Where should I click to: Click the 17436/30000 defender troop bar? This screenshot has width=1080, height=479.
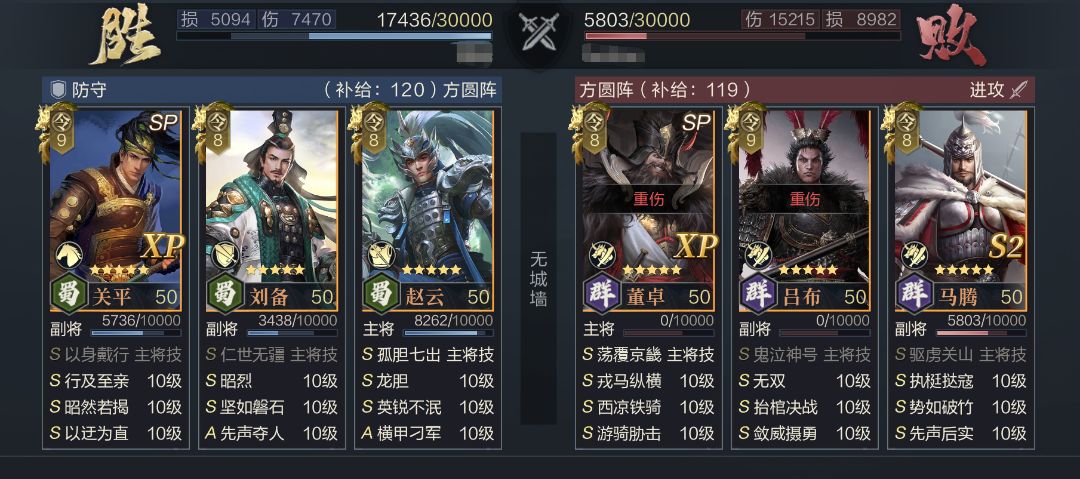click(334, 35)
